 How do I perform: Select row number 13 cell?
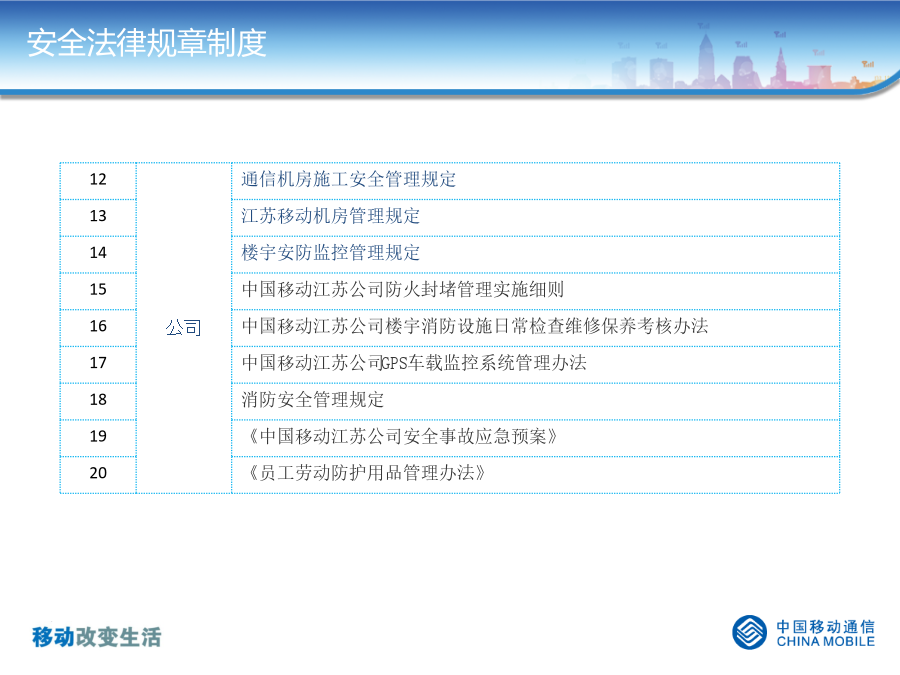click(98, 218)
